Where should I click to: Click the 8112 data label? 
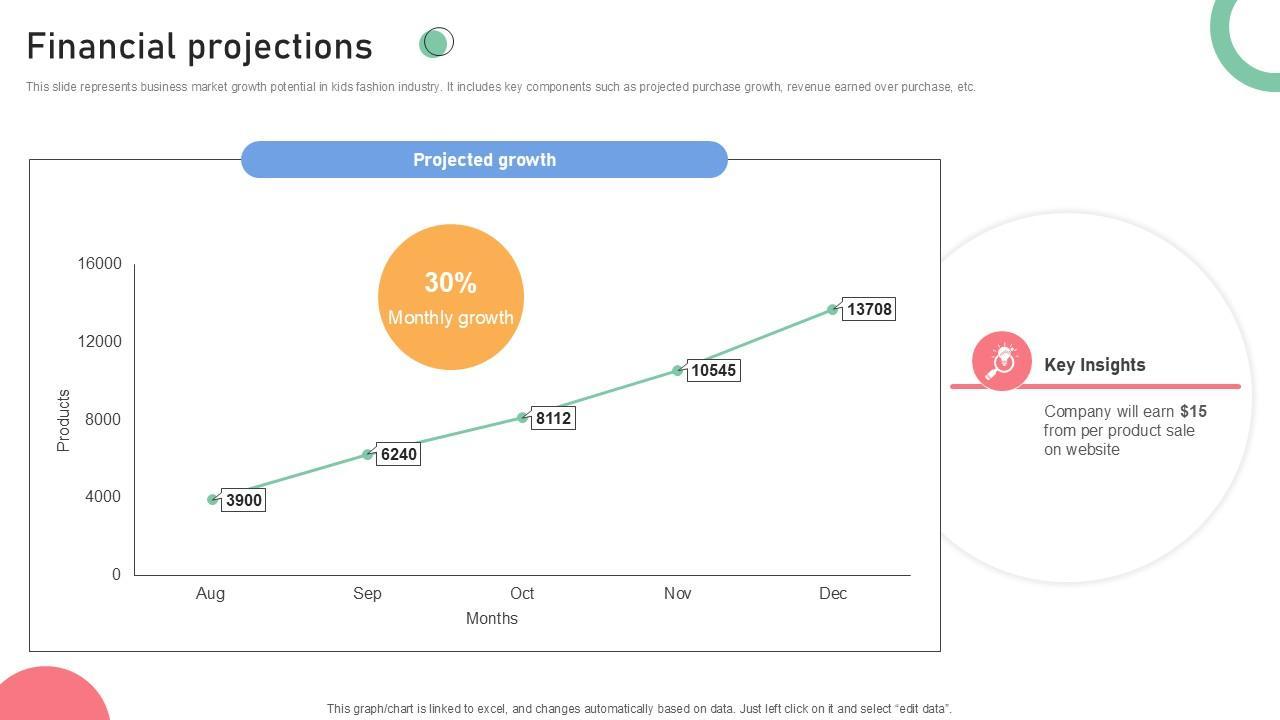(x=553, y=418)
